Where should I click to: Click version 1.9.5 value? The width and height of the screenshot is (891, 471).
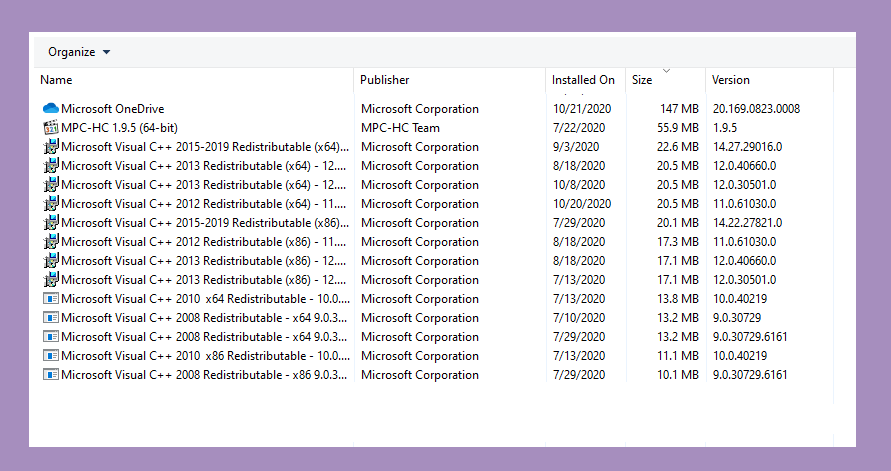[x=725, y=128]
